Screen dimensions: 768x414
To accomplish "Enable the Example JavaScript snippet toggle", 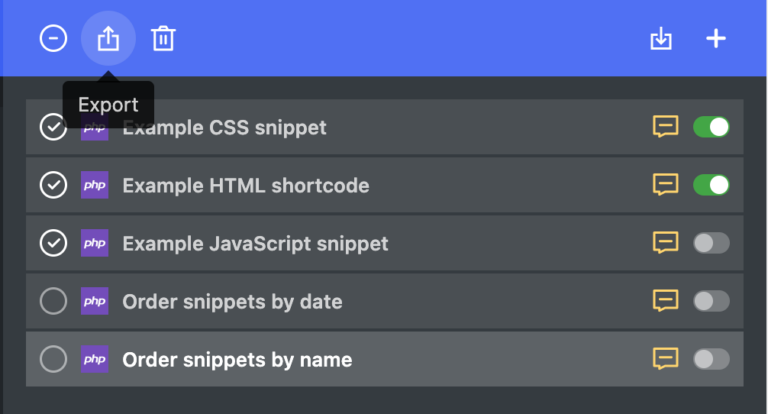I will point(711,243).
